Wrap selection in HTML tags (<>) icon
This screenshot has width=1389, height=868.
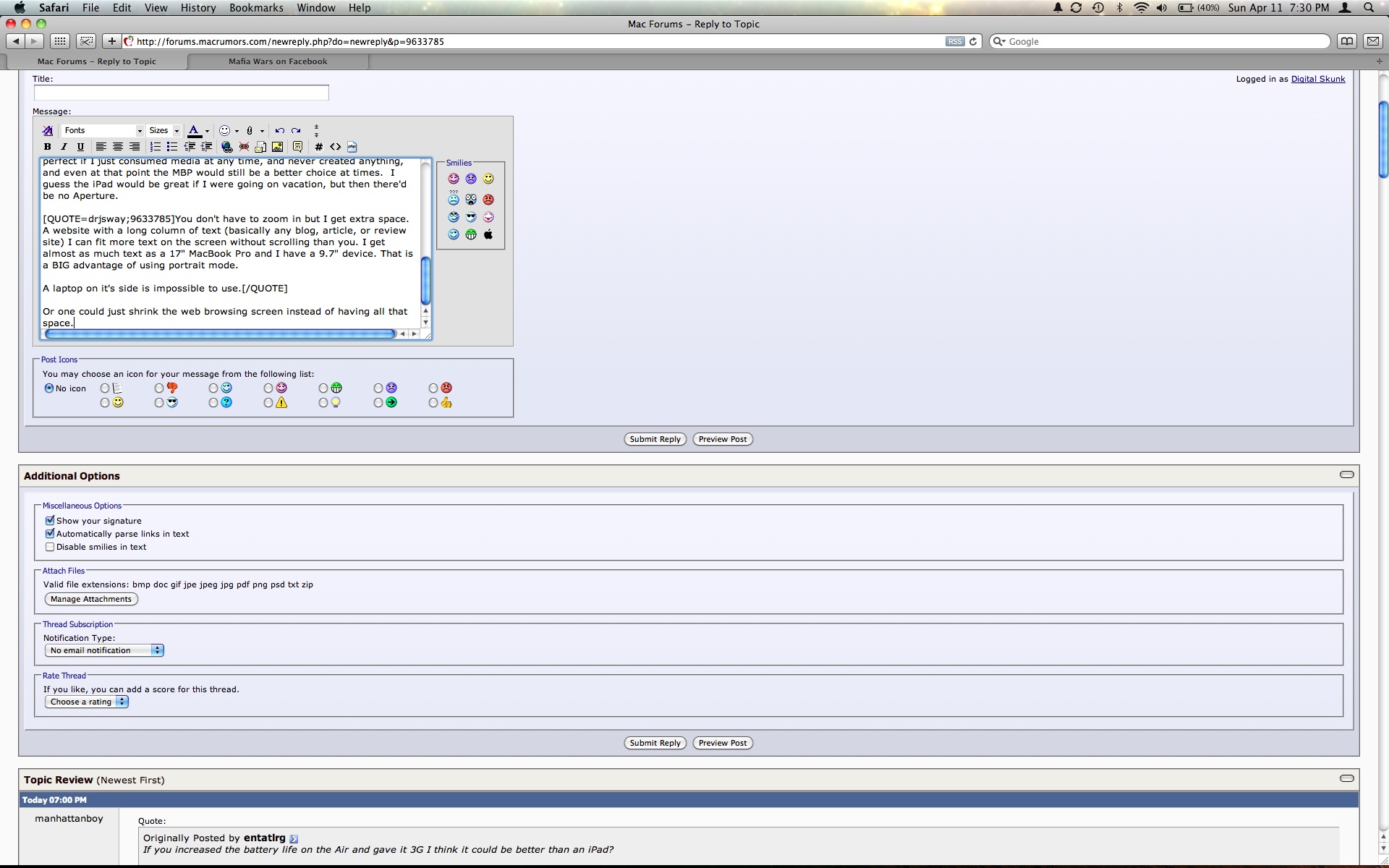point(335,147)
